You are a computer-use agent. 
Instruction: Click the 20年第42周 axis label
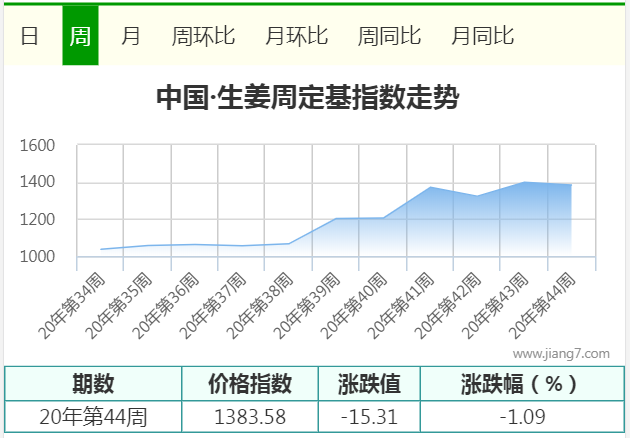(x=448, y=305)
